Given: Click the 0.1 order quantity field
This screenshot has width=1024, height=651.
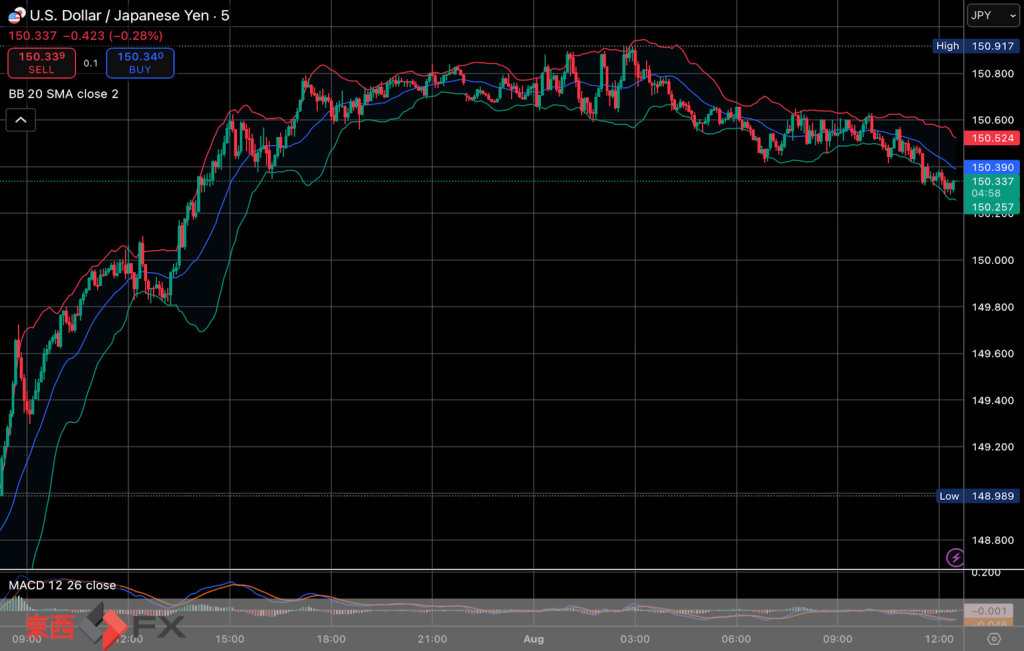Looking at the screenshot, I should pyautogui.click(x=90, y=63).
